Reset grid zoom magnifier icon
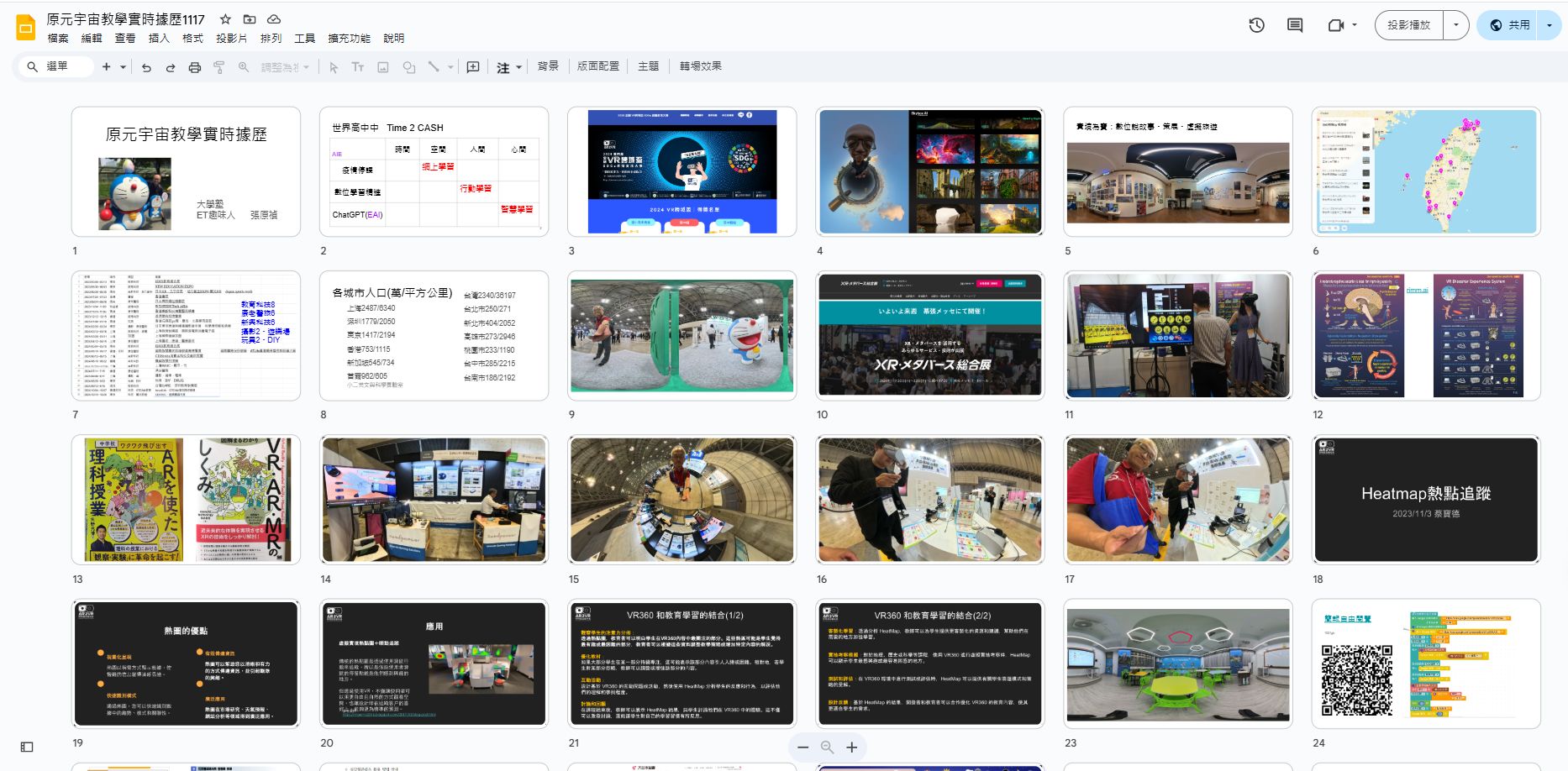The width and height of the screenshot is (1568, 771). pyautogui.click(x=828, y=747)
